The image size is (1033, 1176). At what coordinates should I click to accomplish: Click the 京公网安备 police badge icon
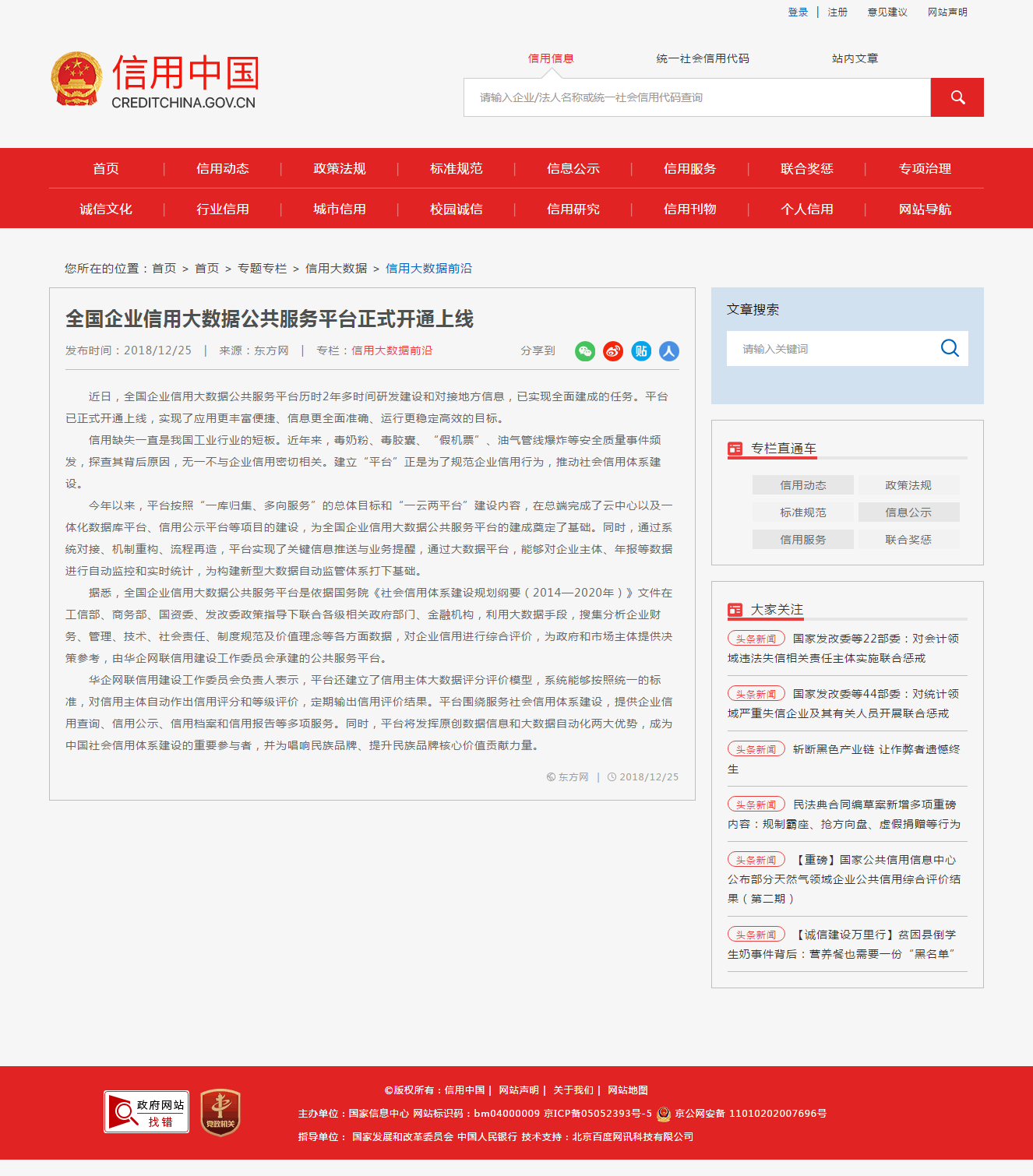664,1114
